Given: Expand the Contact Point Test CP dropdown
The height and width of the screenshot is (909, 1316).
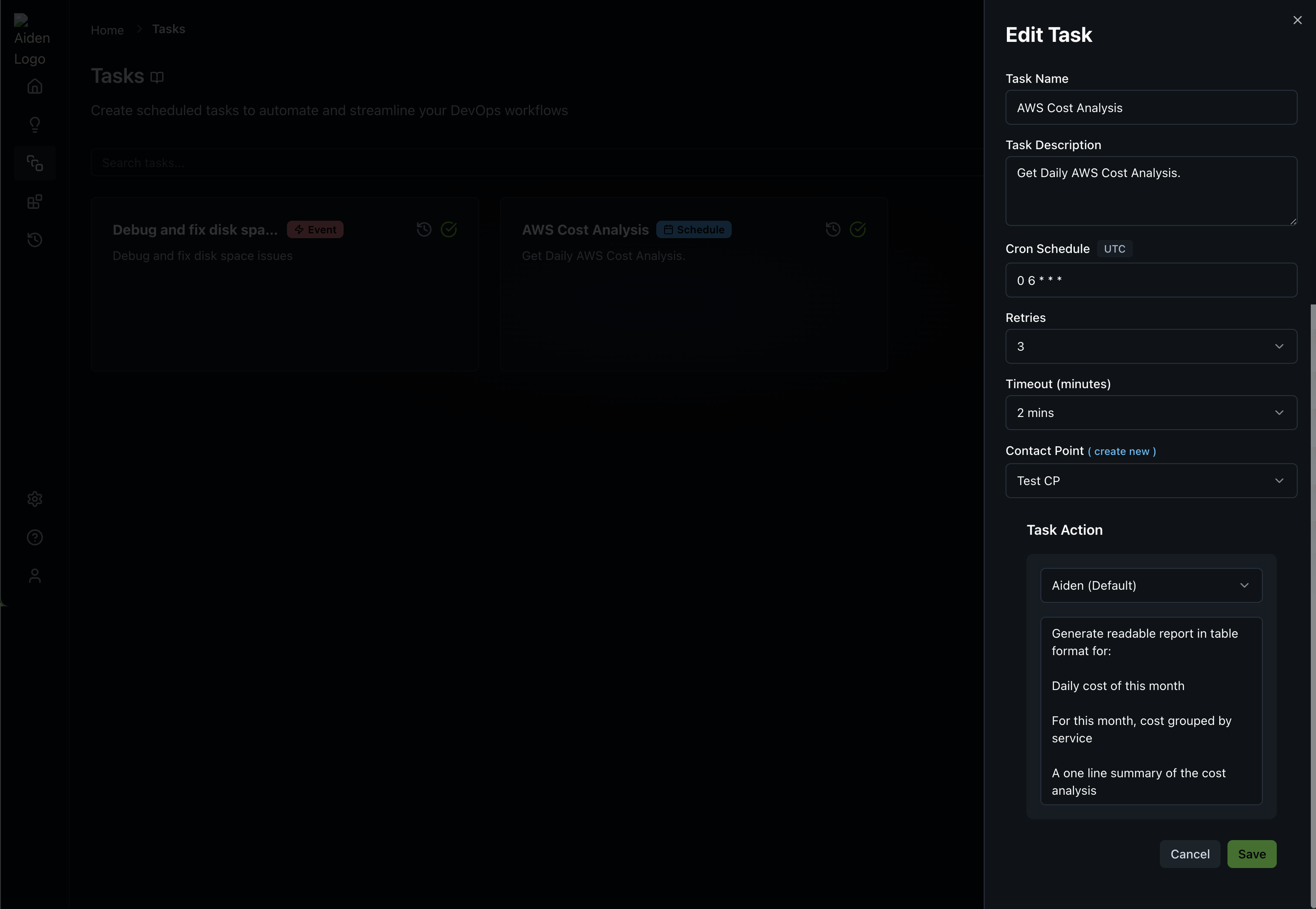Looking at the screenshot, I should point(1151,481).
